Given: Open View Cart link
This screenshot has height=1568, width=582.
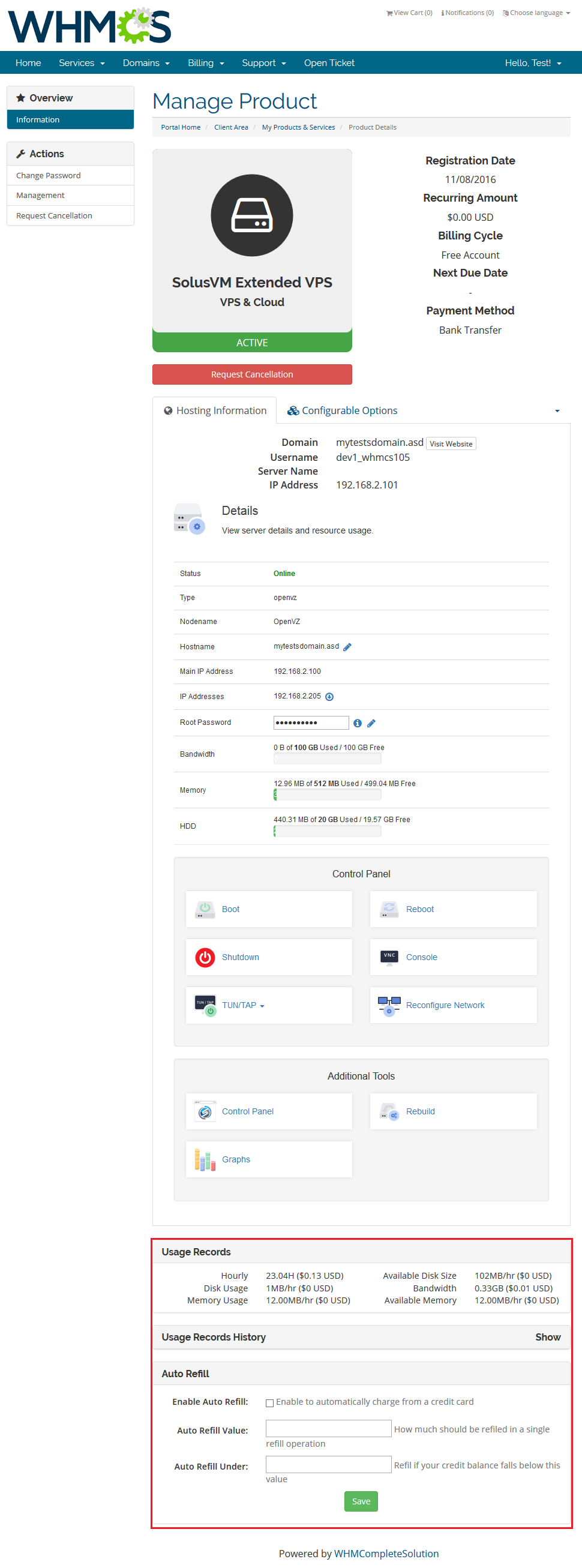Looking at the screenshot, I should [409, 13].
